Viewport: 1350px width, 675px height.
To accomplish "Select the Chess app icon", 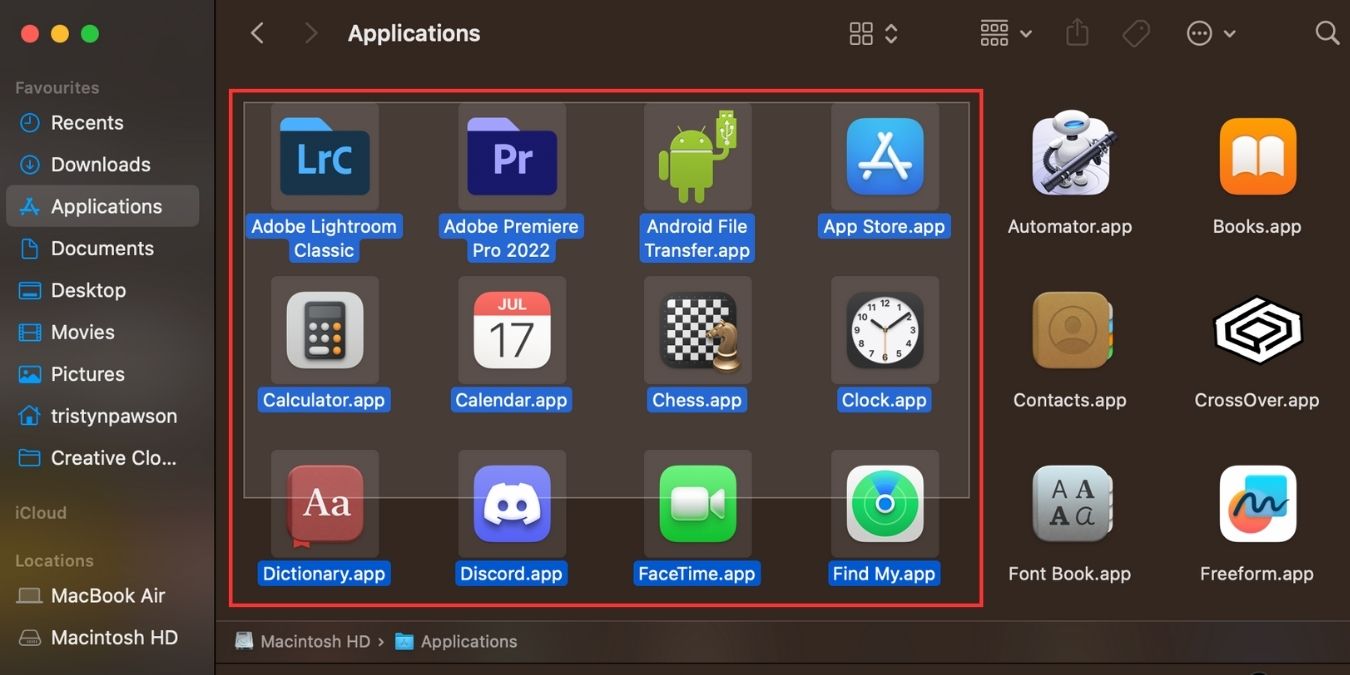I will 699,332.
